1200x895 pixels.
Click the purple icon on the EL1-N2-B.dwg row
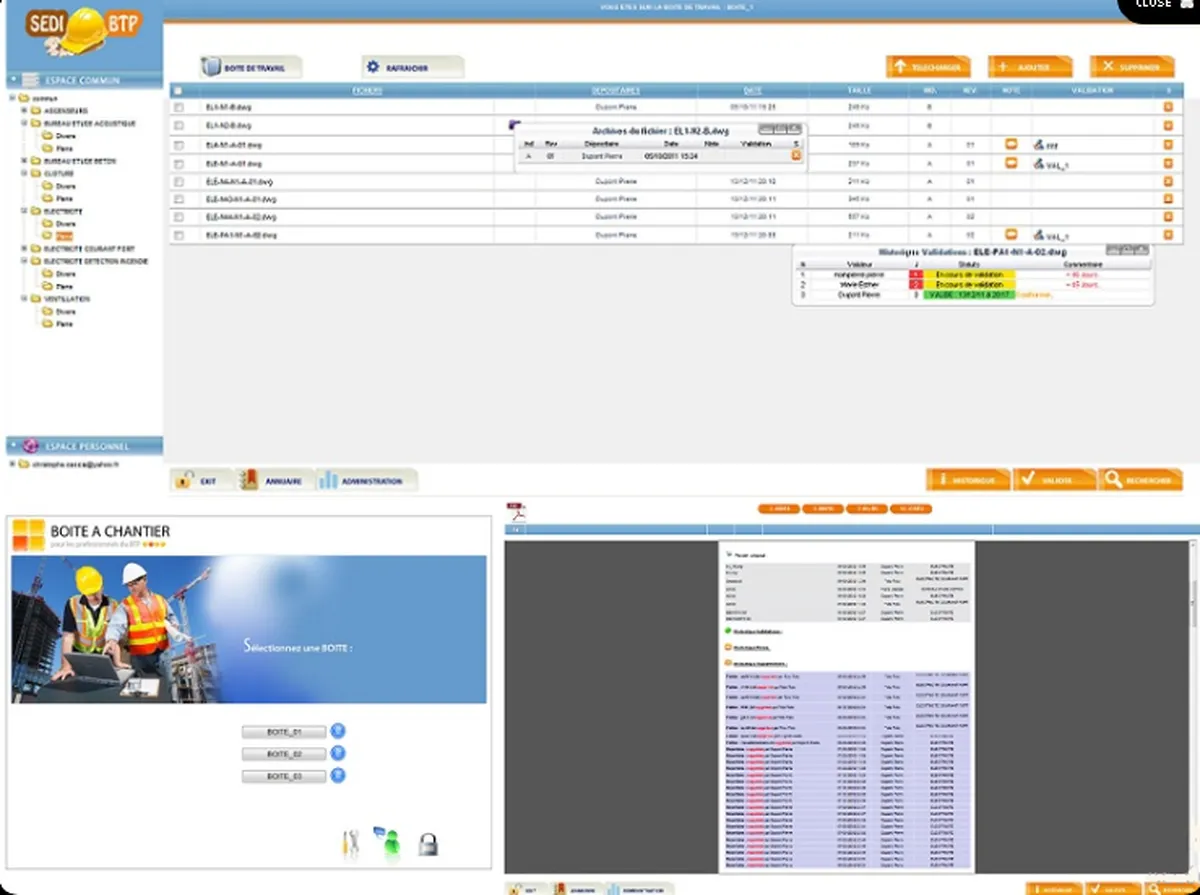pyautogui.click(x=514, y=124)
